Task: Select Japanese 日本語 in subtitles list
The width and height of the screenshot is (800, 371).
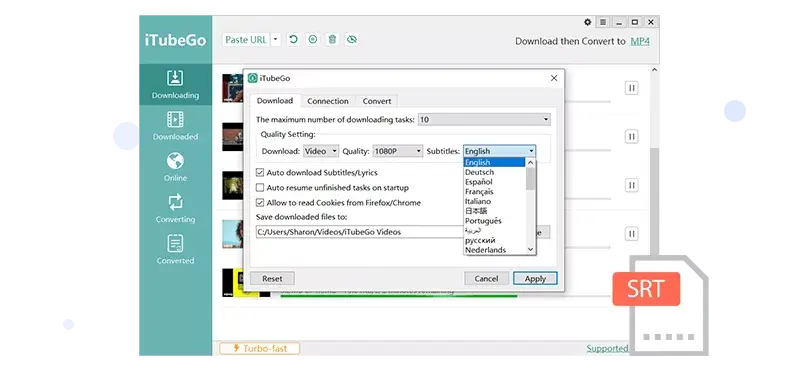Action: click(x=494, y=211)
